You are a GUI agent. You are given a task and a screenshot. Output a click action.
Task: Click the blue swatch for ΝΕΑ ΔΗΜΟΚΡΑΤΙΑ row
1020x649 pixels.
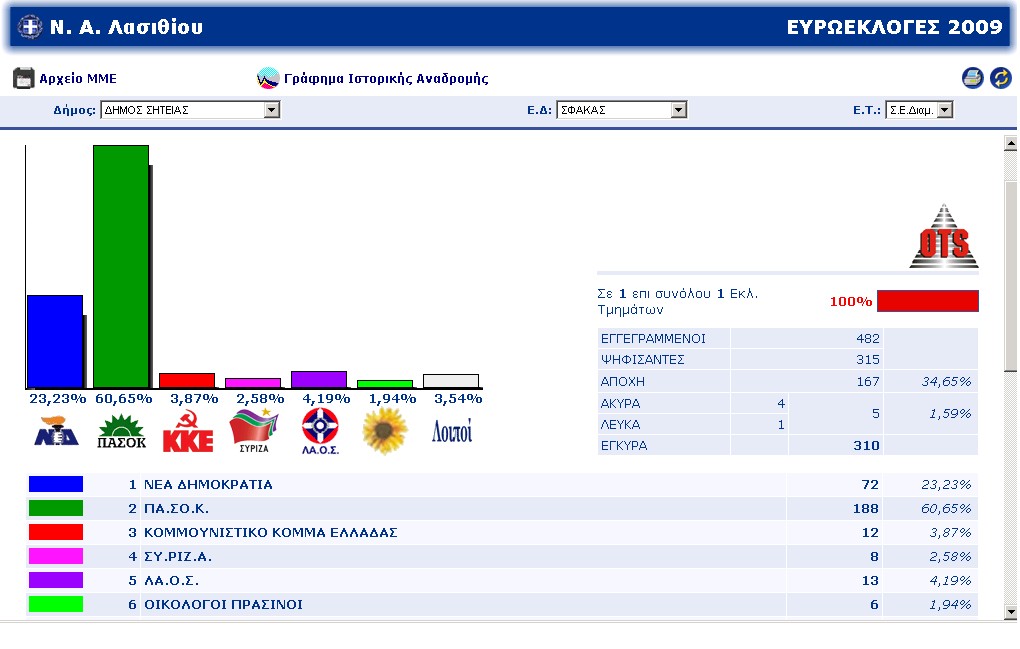coord(56,484)
